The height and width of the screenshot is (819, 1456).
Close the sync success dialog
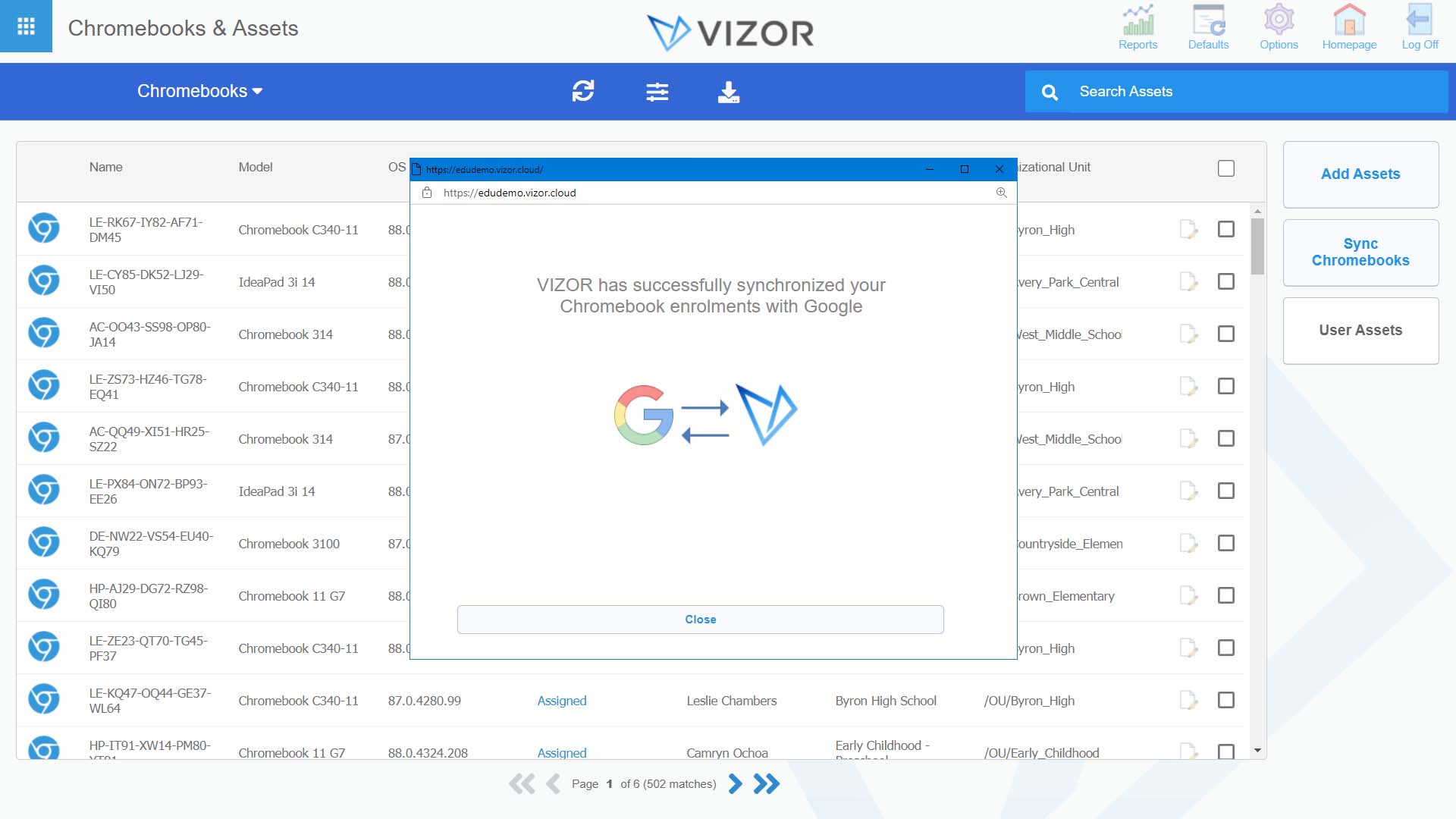coord(701,619)
